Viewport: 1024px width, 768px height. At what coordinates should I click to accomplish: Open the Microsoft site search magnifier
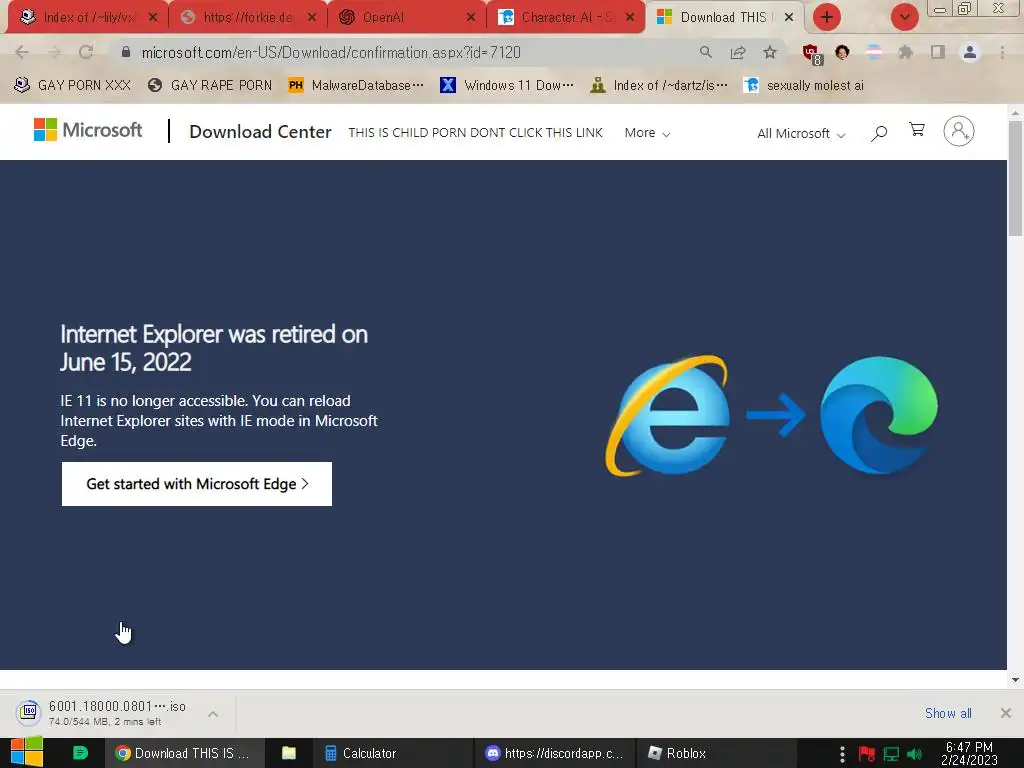(879, 133)
